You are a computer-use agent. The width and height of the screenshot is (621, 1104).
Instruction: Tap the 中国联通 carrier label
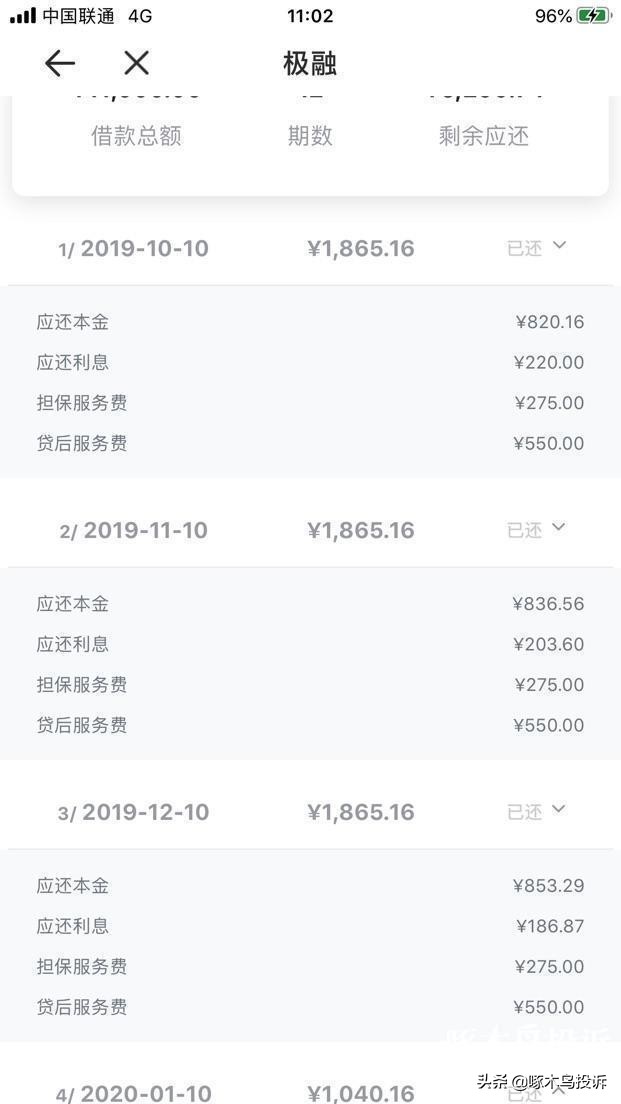coord(71,15)
